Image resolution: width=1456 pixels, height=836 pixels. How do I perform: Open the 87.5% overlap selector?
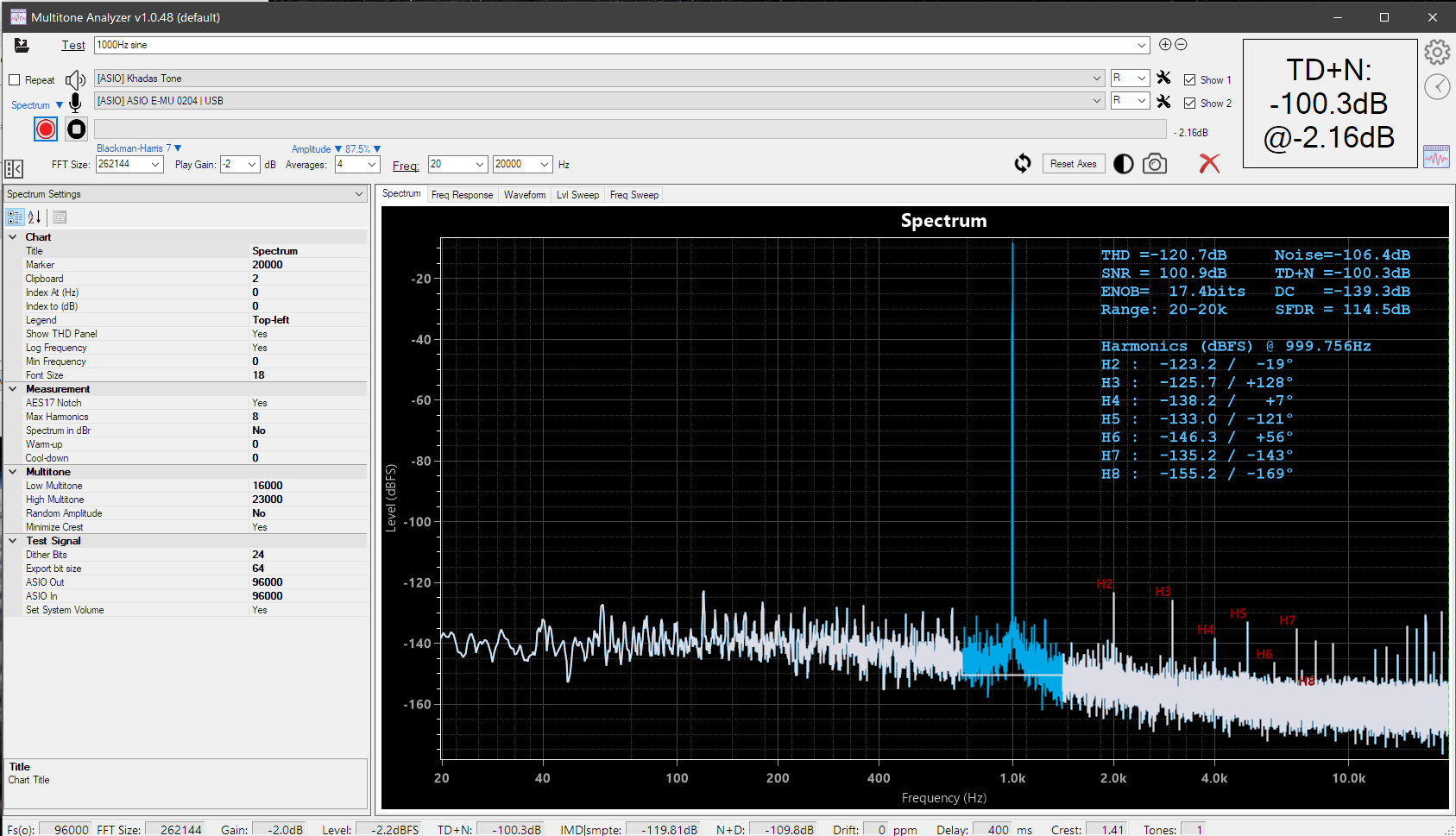point(362,148)
